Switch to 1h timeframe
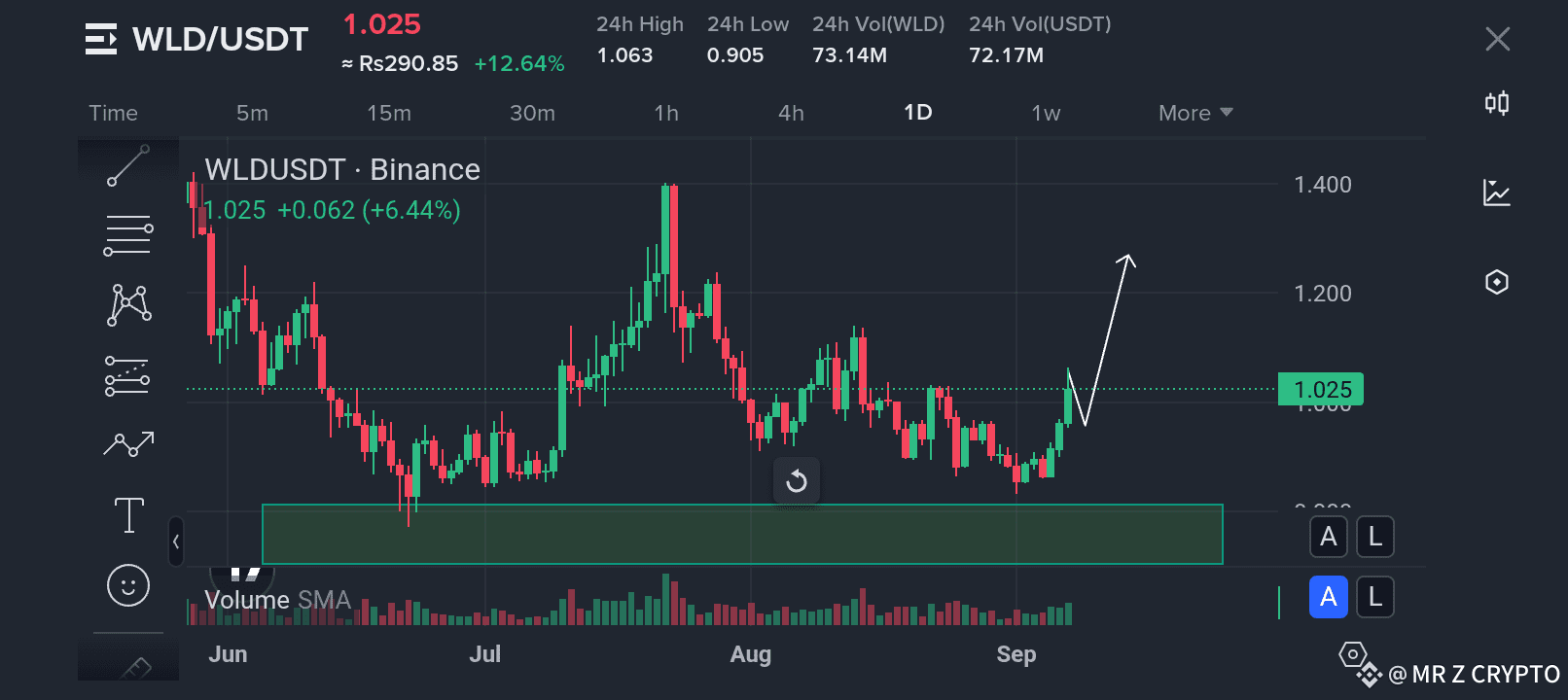The height and width of the screenshot is (700, 1568). [x=666, y=113]
